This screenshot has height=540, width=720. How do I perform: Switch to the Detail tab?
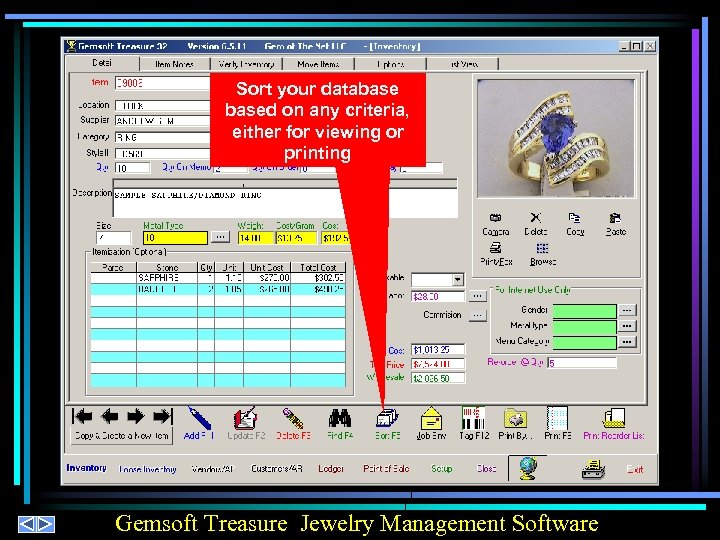102,63
